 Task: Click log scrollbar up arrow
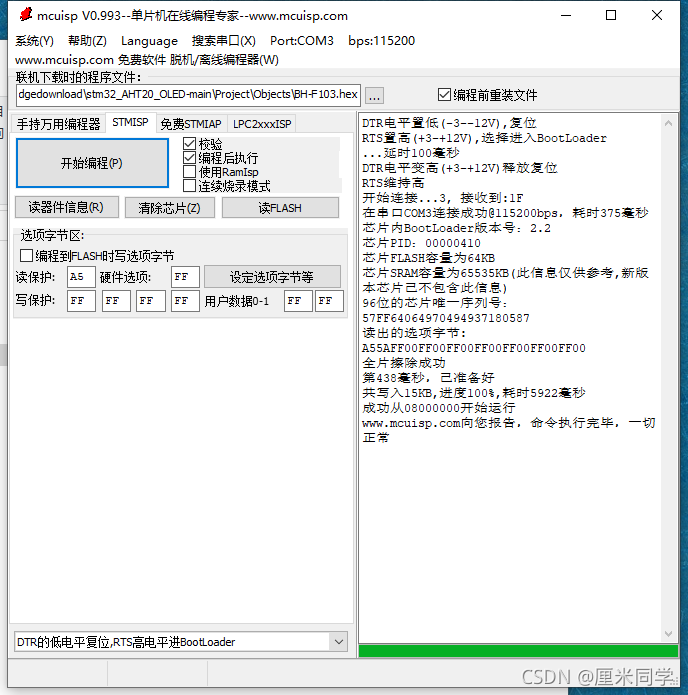[668, 124]
